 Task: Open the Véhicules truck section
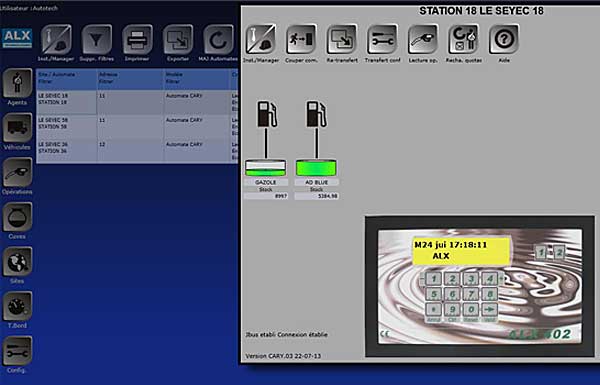(x=17, y=128)
